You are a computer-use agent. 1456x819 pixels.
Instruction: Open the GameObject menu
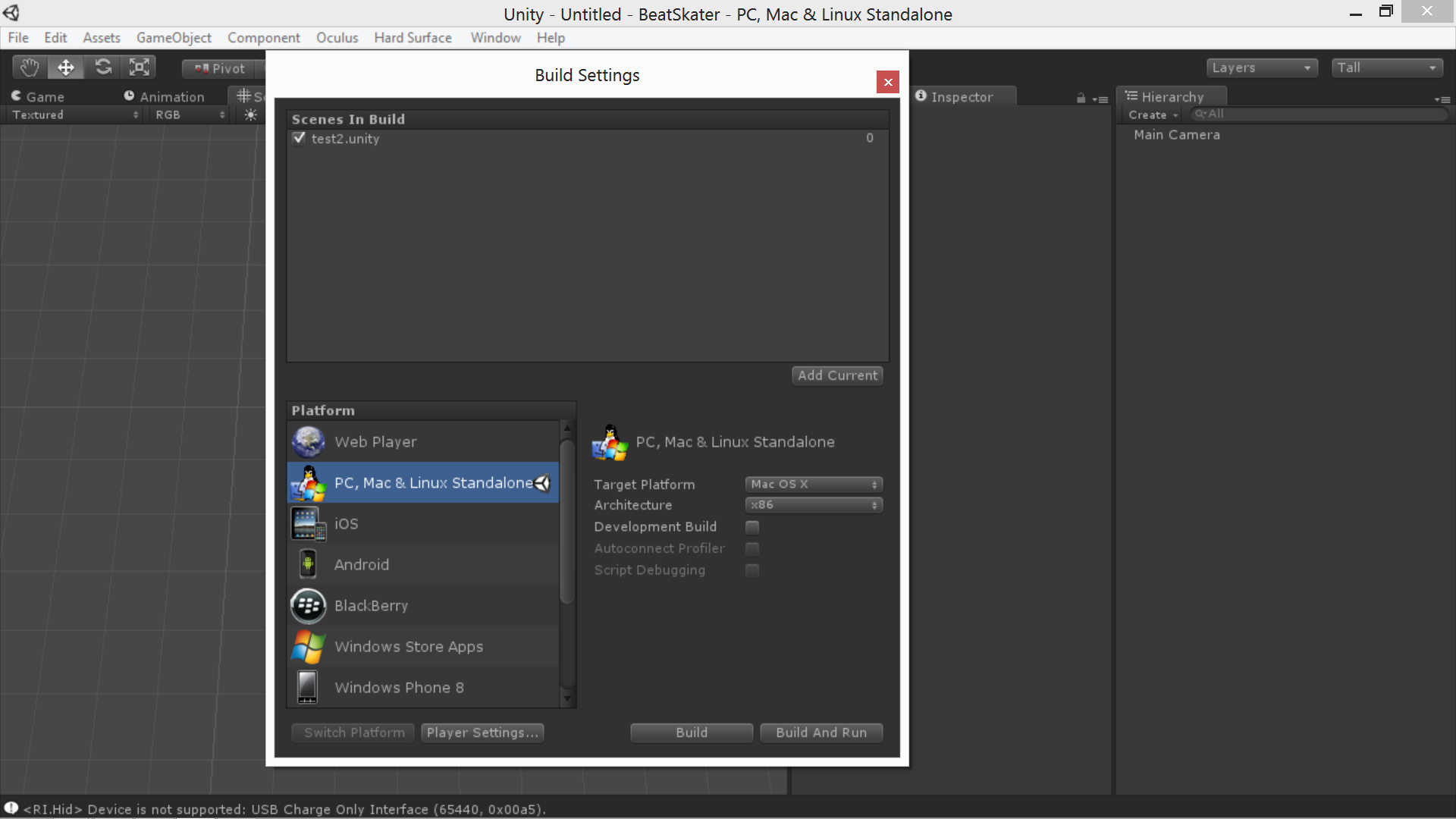174,38
